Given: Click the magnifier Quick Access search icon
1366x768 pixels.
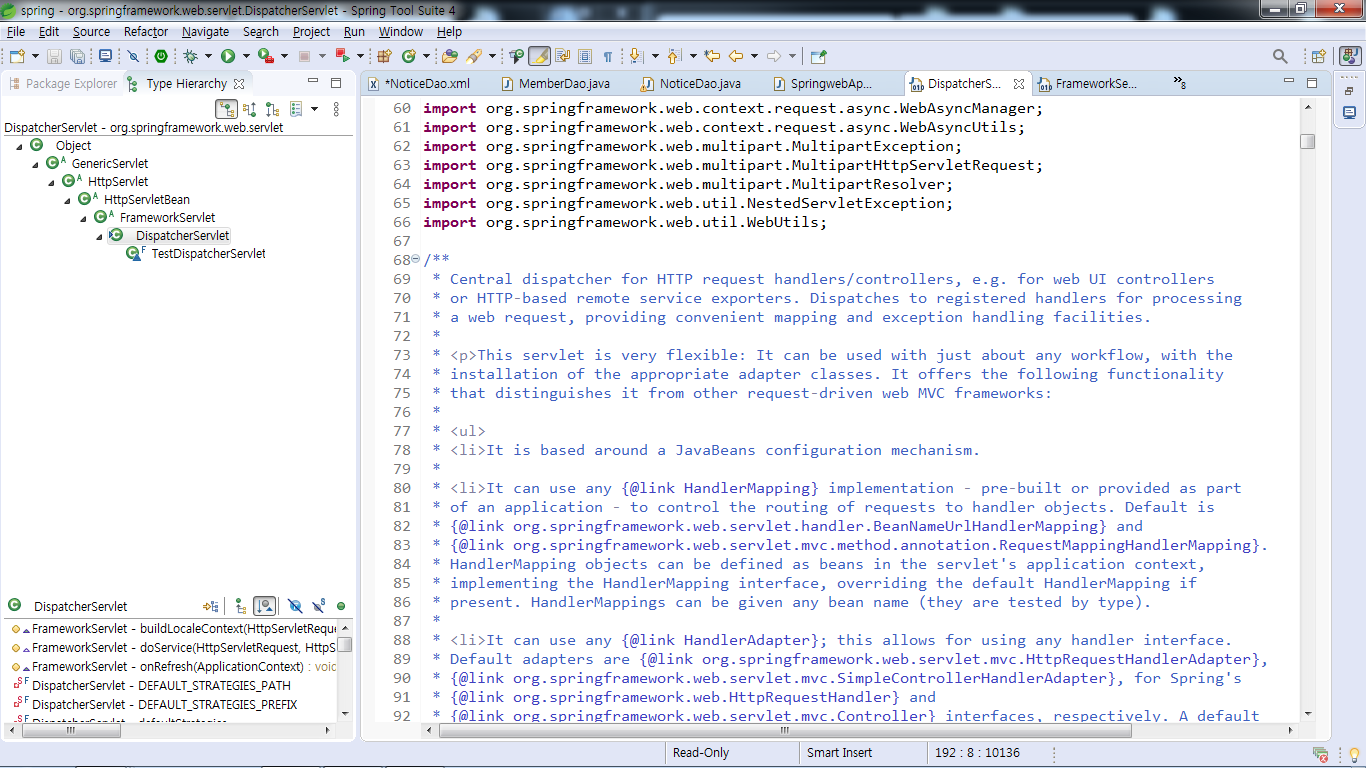Looking at the screenshot, I should click(x=1280, y=56).
